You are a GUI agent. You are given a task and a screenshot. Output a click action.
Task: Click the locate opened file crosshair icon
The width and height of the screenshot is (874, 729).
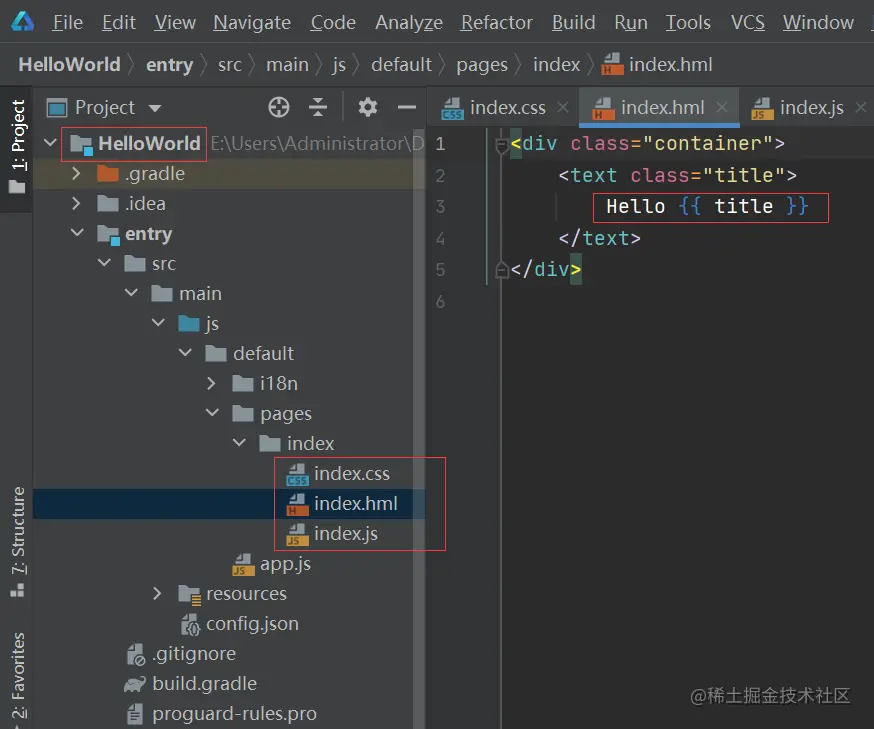[279, 107]
